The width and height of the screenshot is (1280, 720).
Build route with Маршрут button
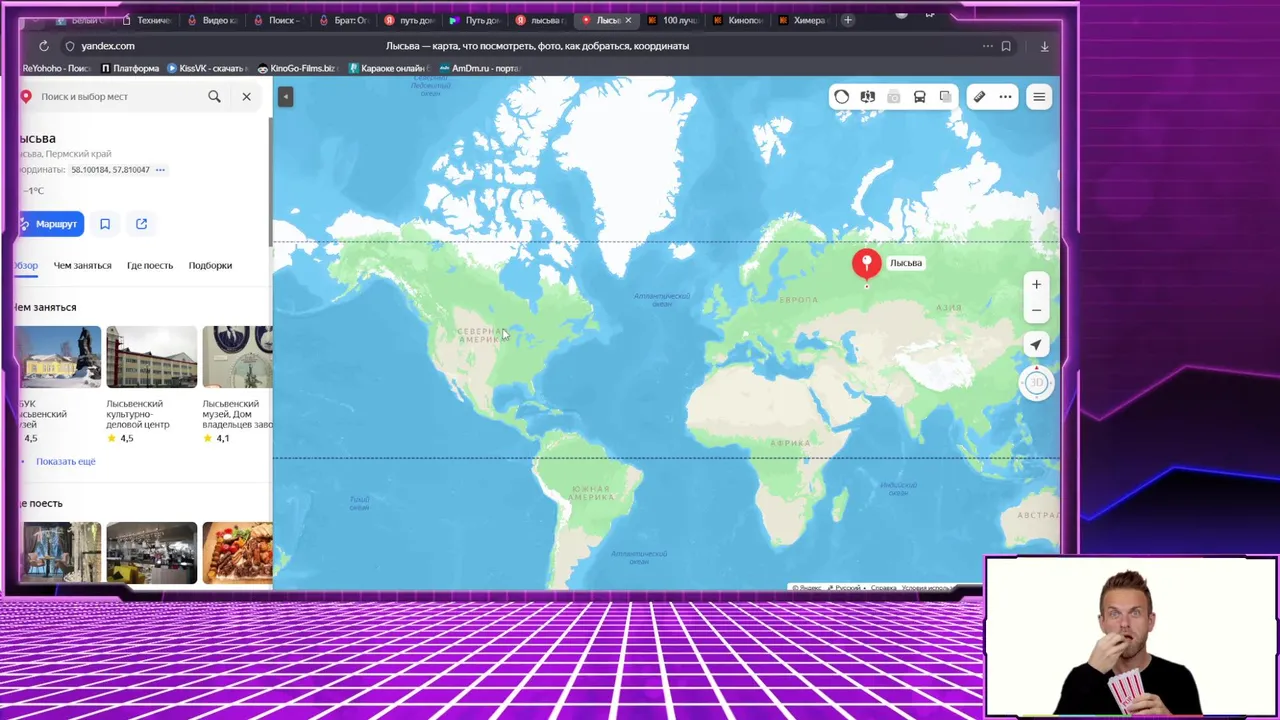[x=51, y=224]
